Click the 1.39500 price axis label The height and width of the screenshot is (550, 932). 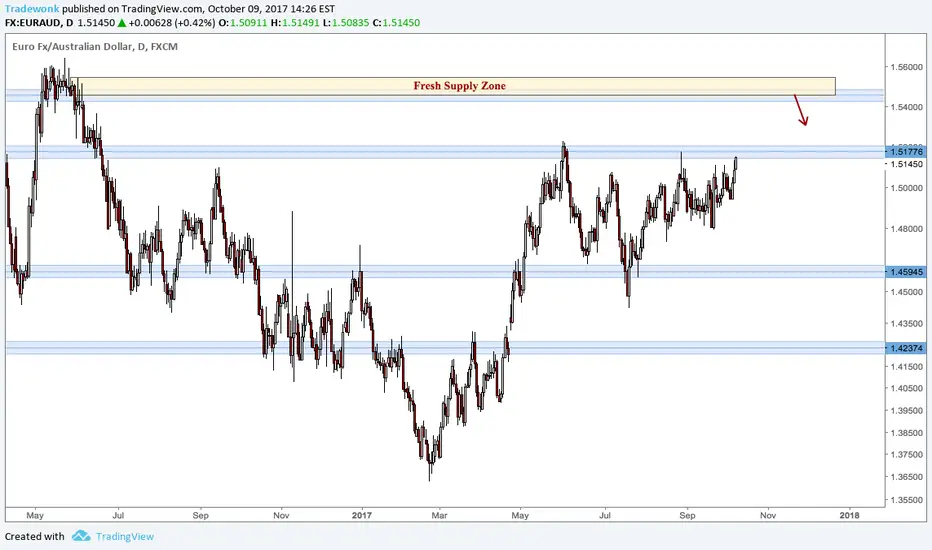[x=906, y=410]
